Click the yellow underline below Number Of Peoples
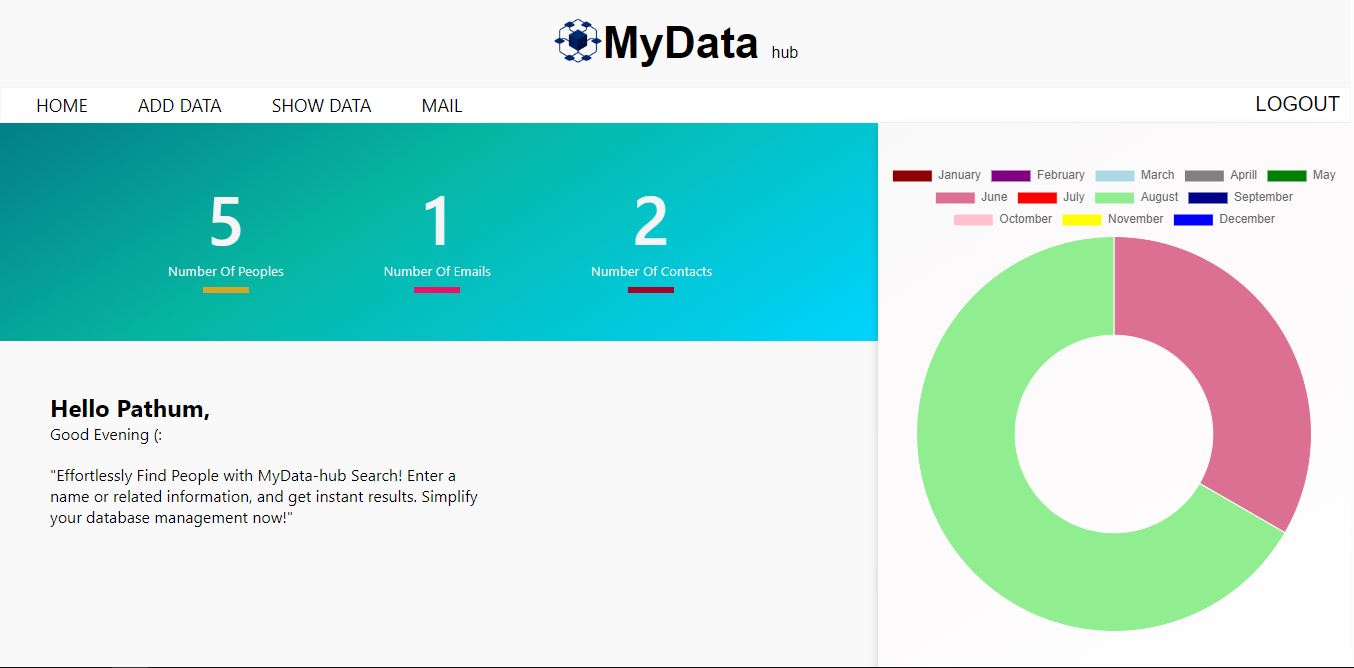Screen dimensions: 1354x668 coord(224,289)
